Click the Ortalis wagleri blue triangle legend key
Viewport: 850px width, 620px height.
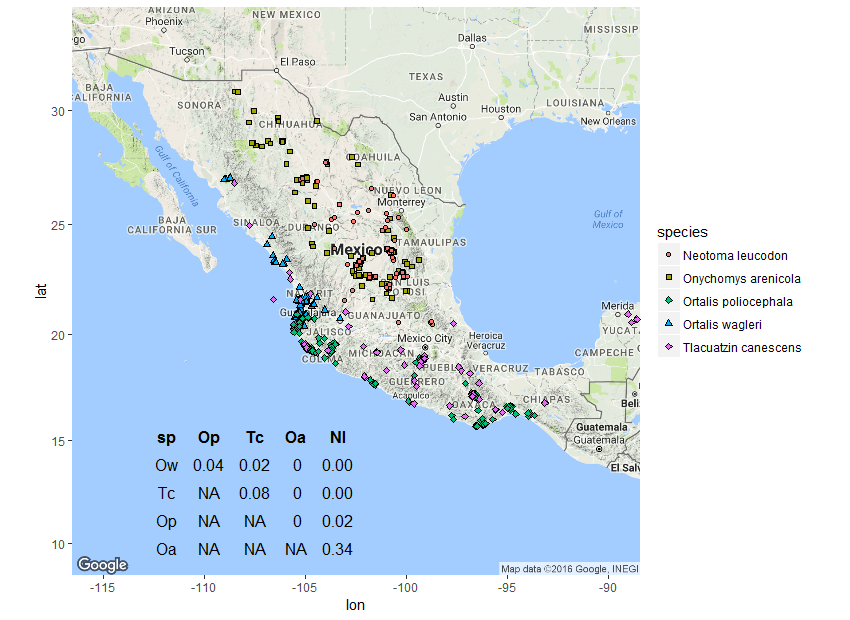coord(668,324)
